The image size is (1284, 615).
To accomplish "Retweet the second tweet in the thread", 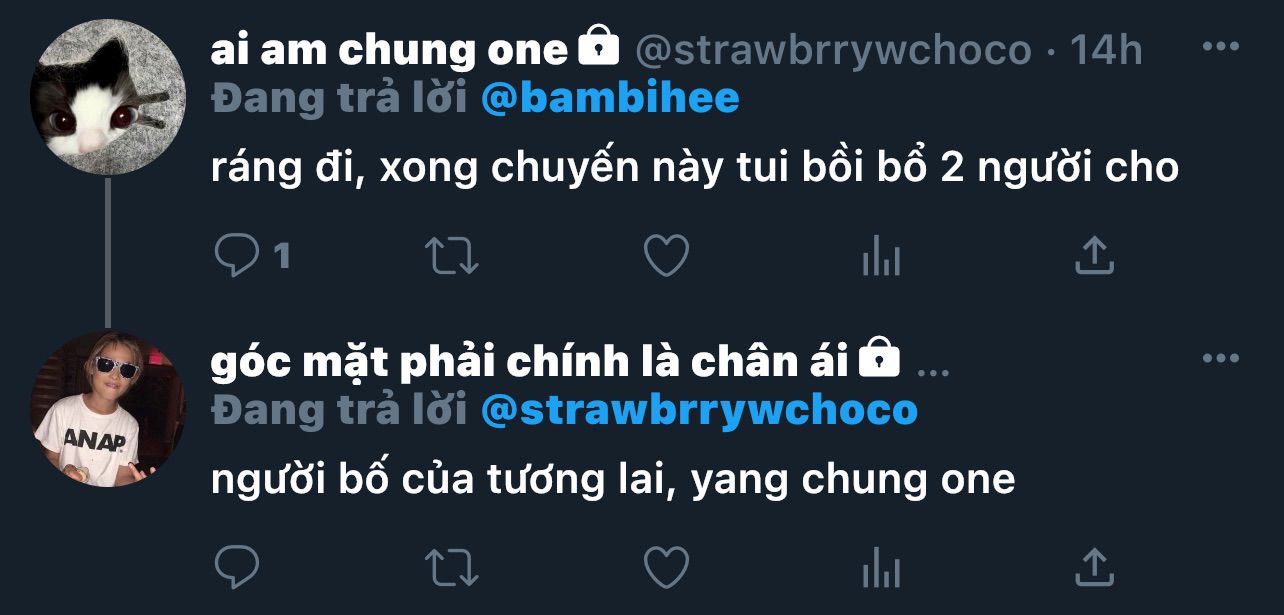I will pos(452,568).
